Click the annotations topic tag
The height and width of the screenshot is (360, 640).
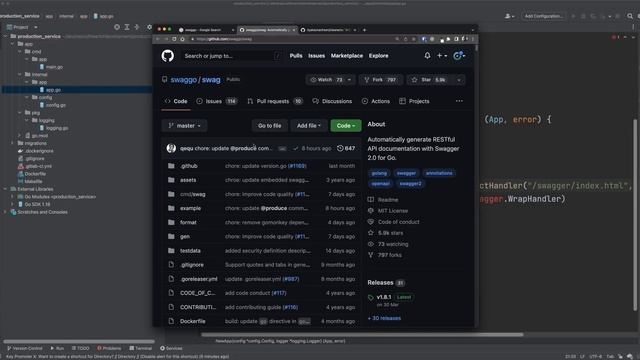tap(439, 173)
